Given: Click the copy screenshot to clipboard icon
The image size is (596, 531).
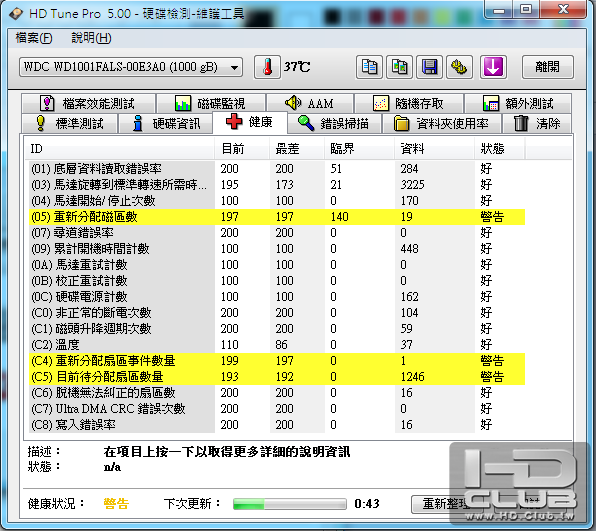Looking at the screenshot, I should coord(399,67).
